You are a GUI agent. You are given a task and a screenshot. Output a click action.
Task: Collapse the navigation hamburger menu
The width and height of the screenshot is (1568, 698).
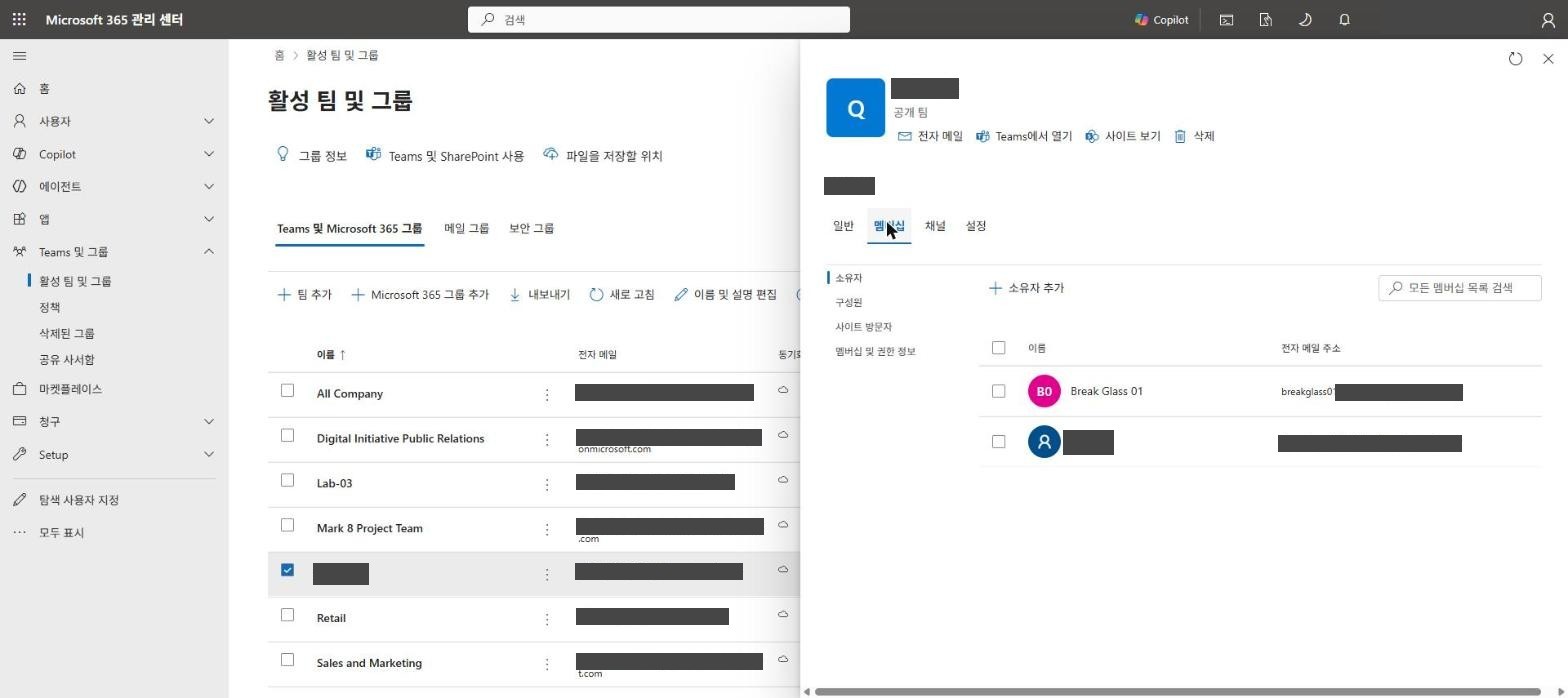coord(20,56)
